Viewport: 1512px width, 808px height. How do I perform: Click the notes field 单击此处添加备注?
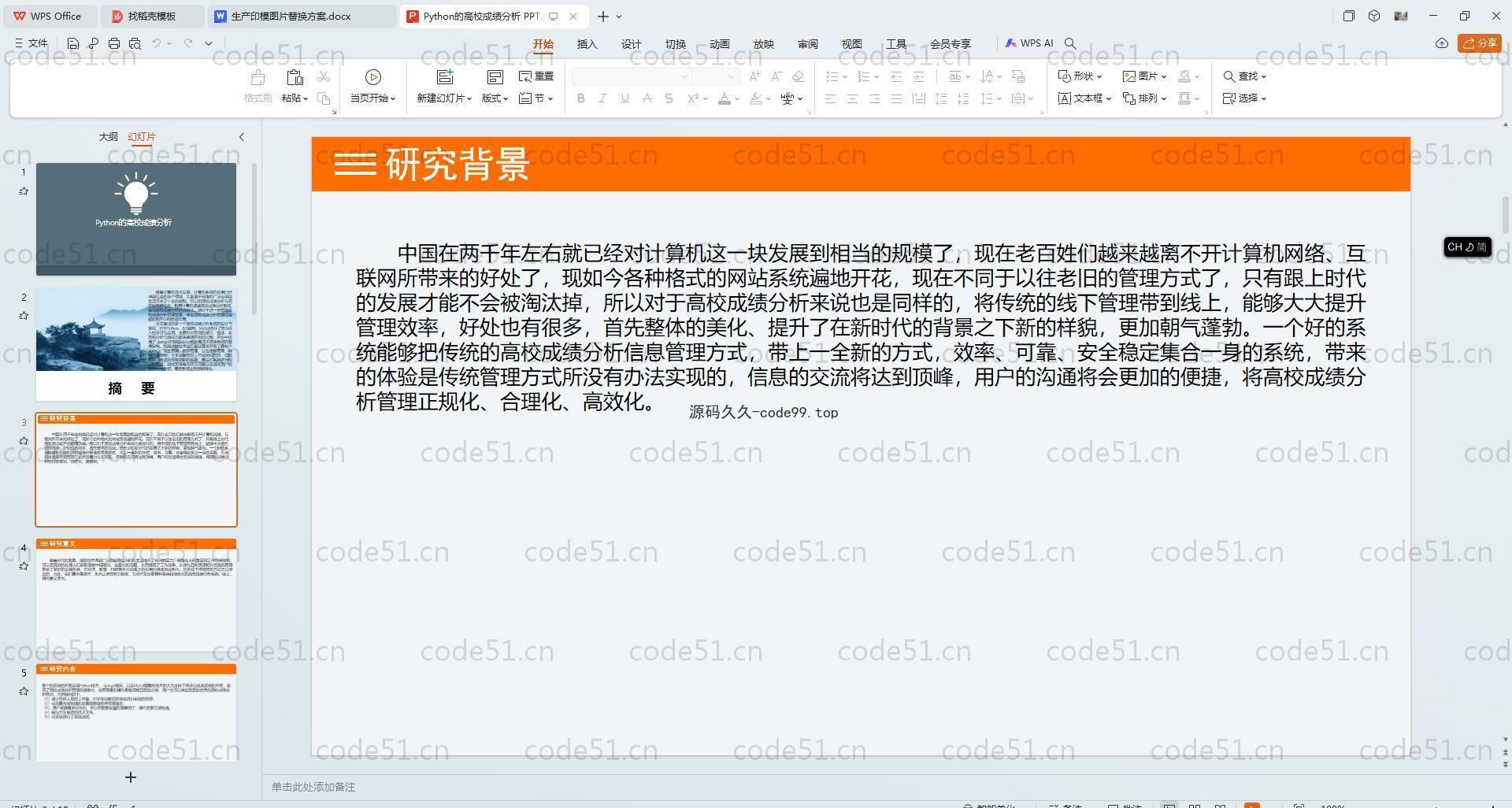(x=313, y=787)
